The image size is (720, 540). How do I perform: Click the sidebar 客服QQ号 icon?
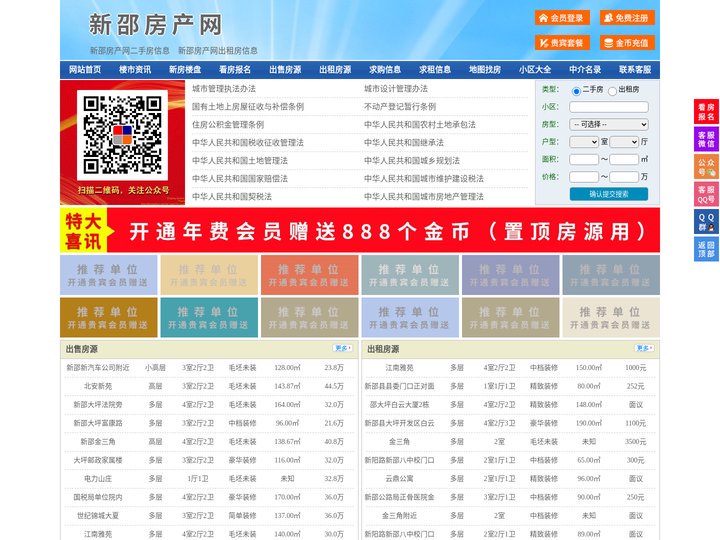706,195
